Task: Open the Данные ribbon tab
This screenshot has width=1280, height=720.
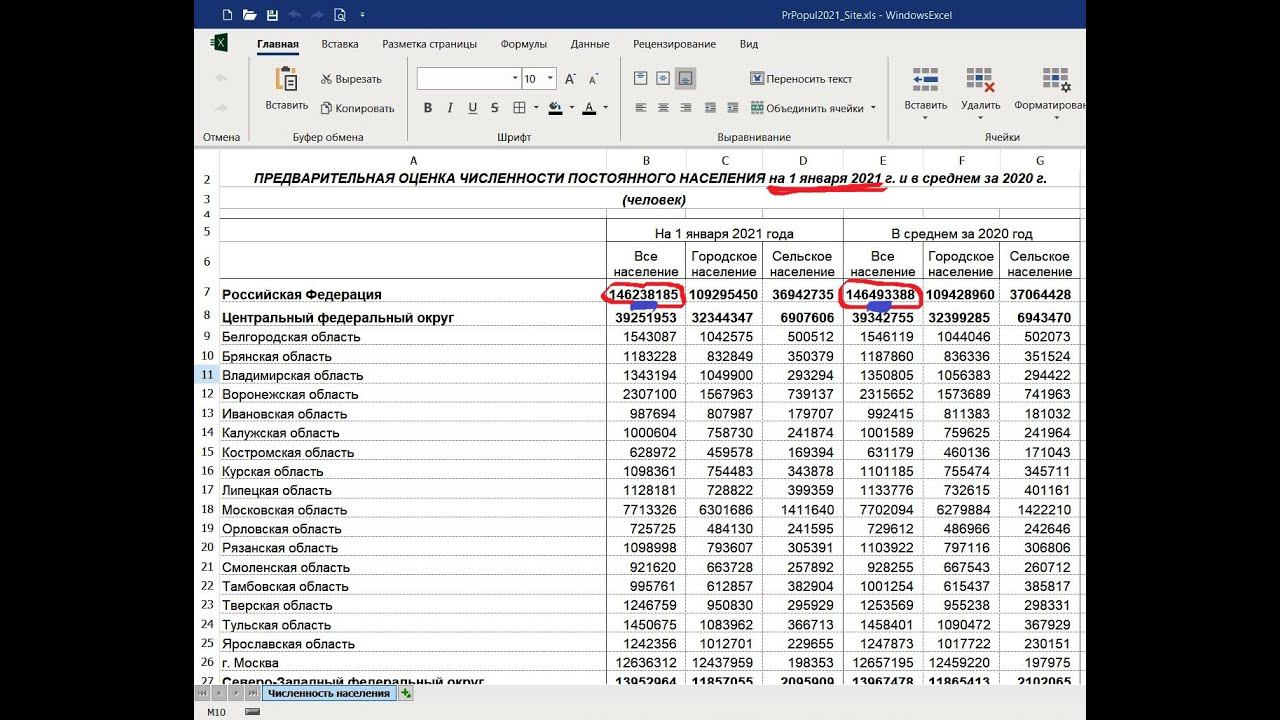Action: 590,44
